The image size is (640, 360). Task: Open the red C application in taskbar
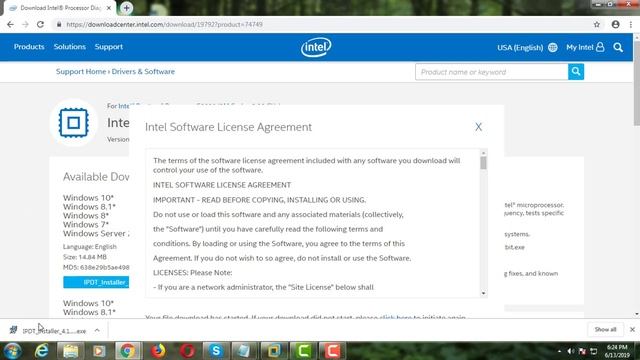tap(332, 351)
